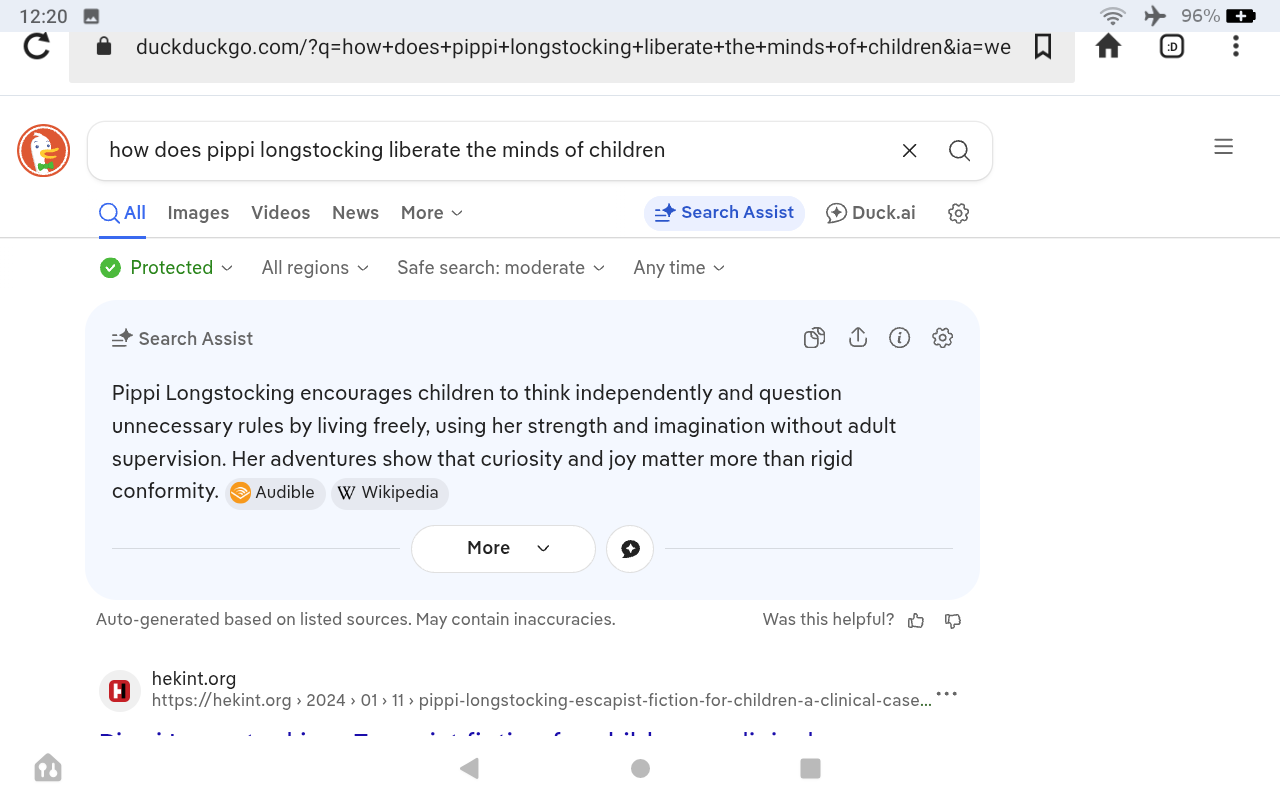Open browser three-dot overflow menu
Image resolution: width=1280 pixels, height=800 pixels.
pyautogui.click(x=1236, y=46)
